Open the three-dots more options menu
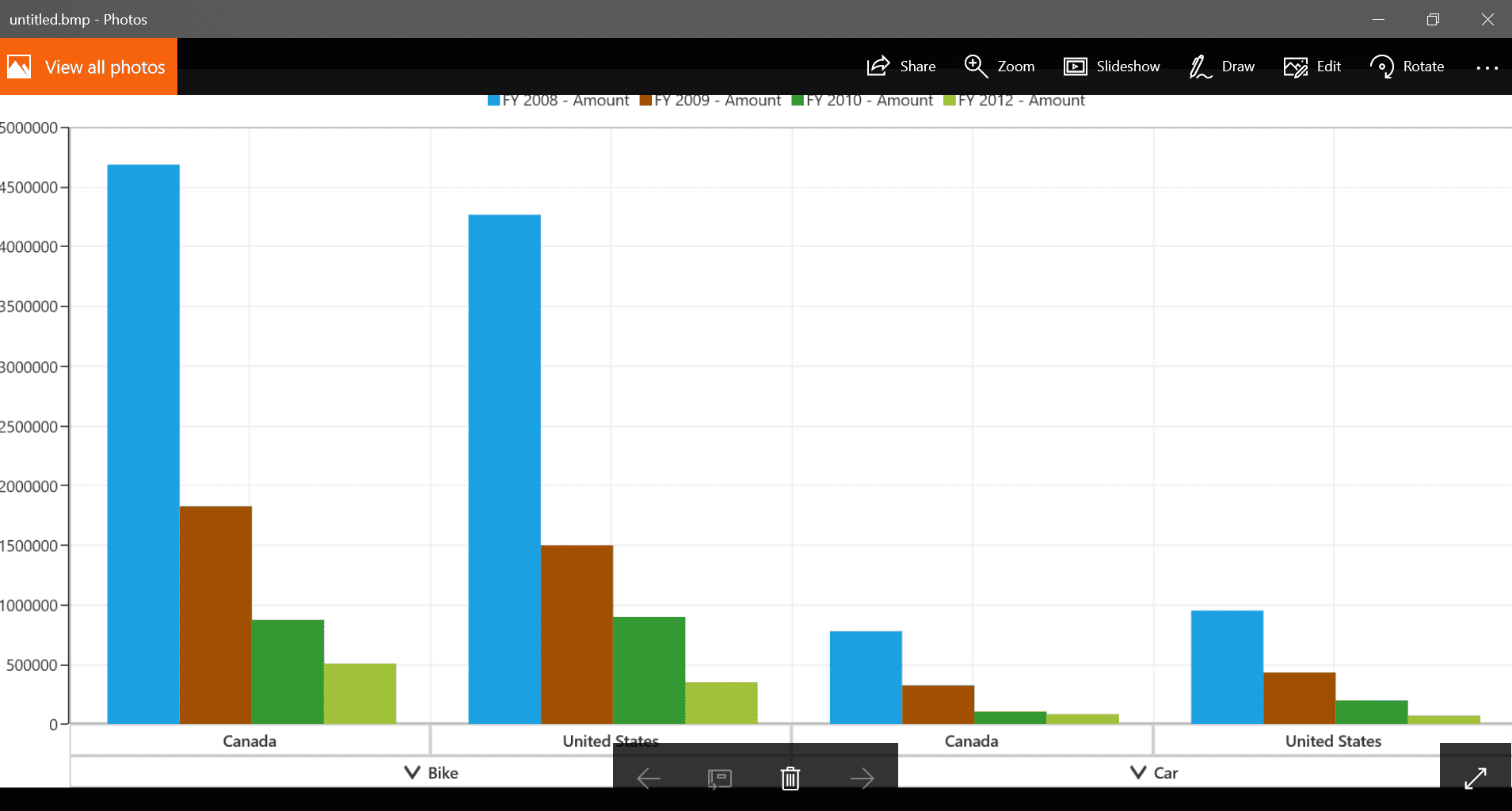Viewport: 1512px width, 811px height. point(1487,67)
